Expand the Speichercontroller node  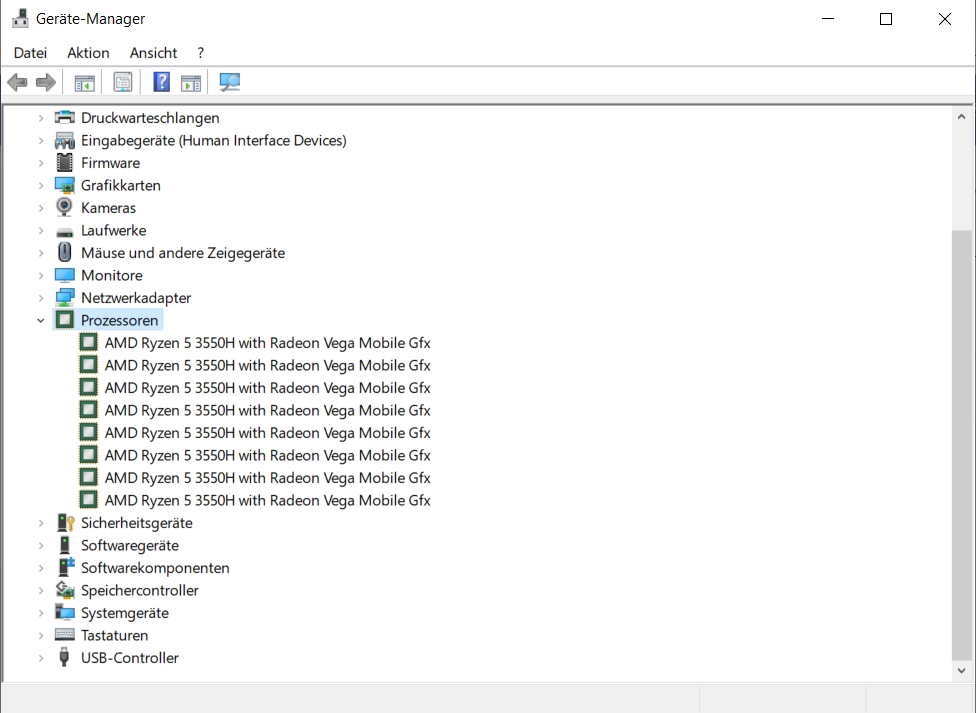pyautogui.click(x=40, y=590)
